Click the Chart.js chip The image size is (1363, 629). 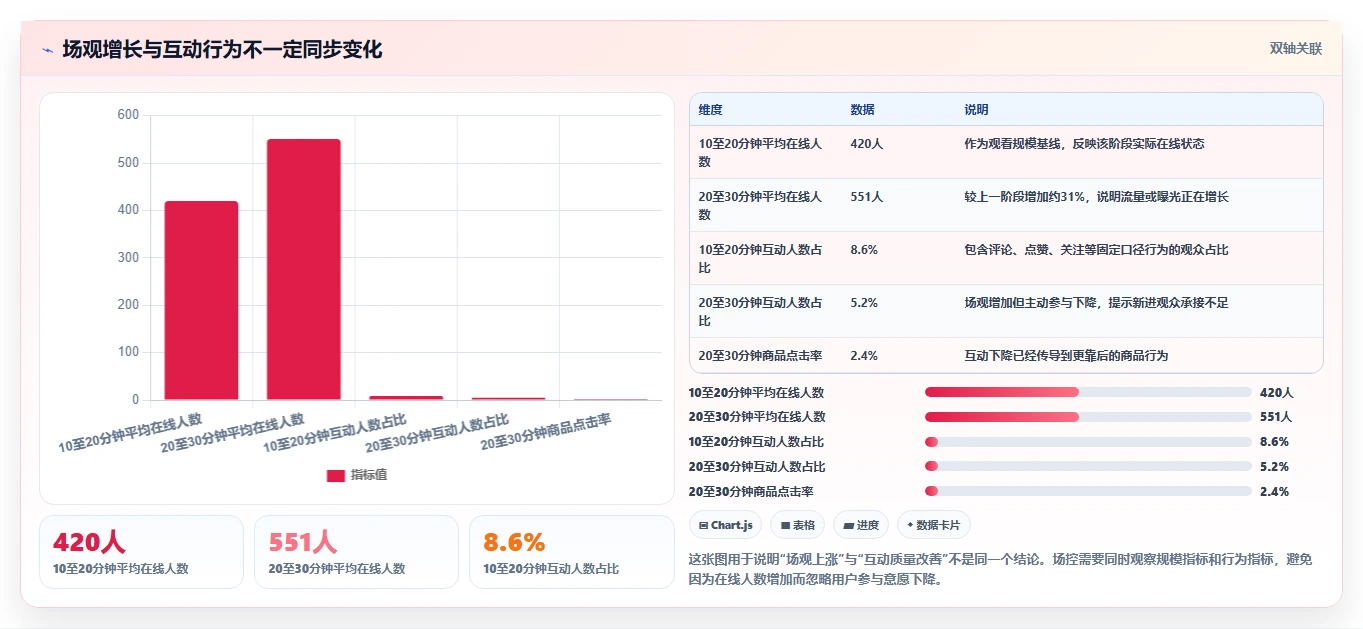click(726, 525)
